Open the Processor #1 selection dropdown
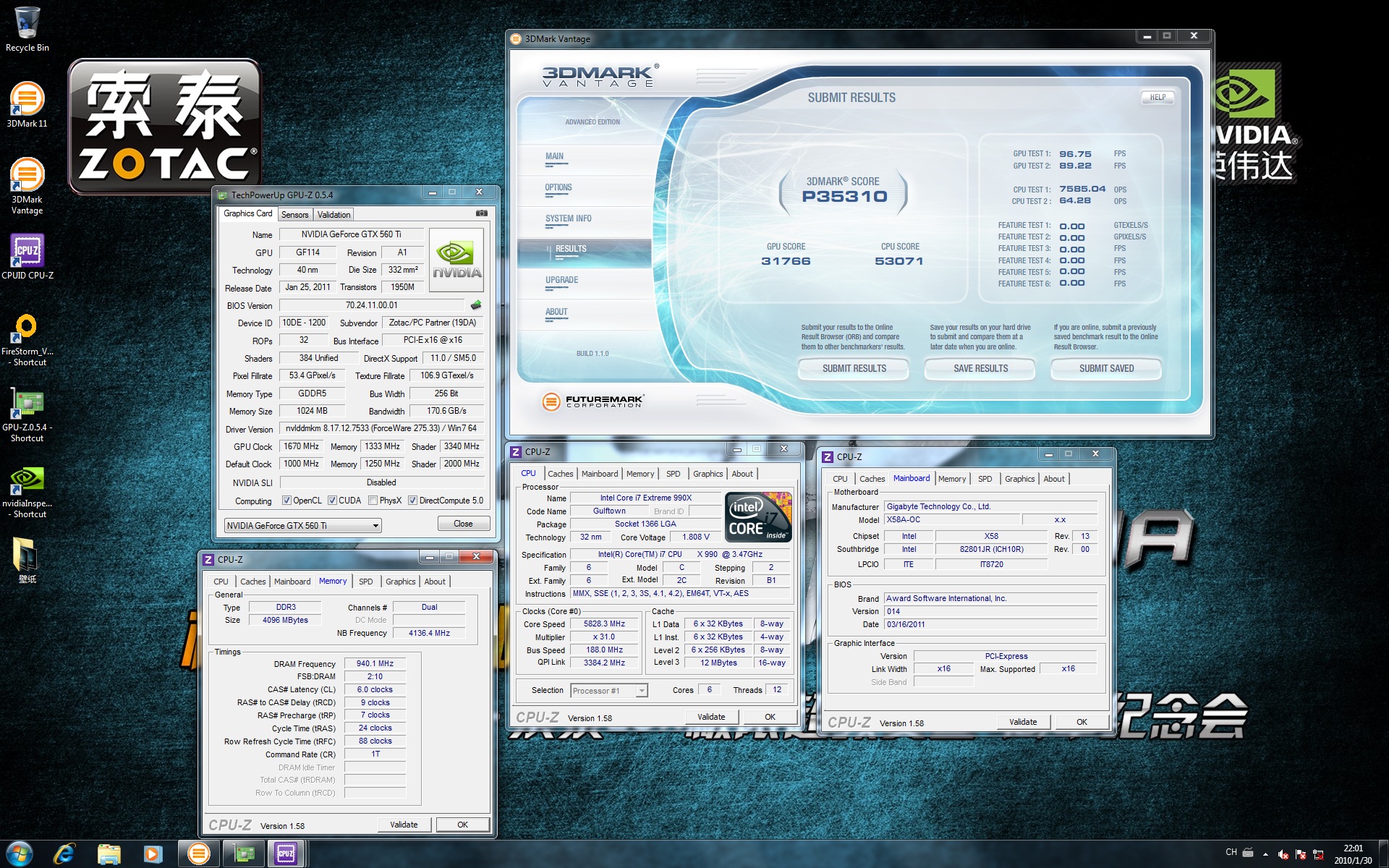The image size is (1389, 868). pyautogui.click(x=641, y=691)
